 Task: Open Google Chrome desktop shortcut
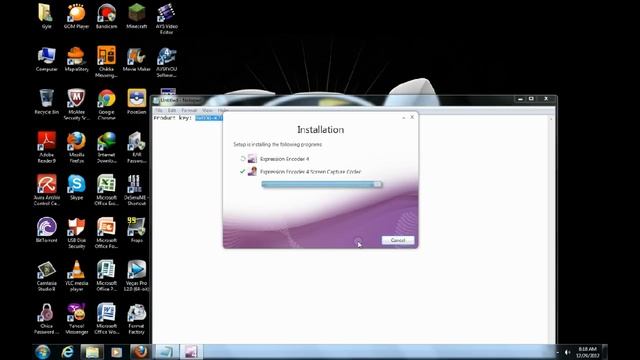[x=107, y=105]
